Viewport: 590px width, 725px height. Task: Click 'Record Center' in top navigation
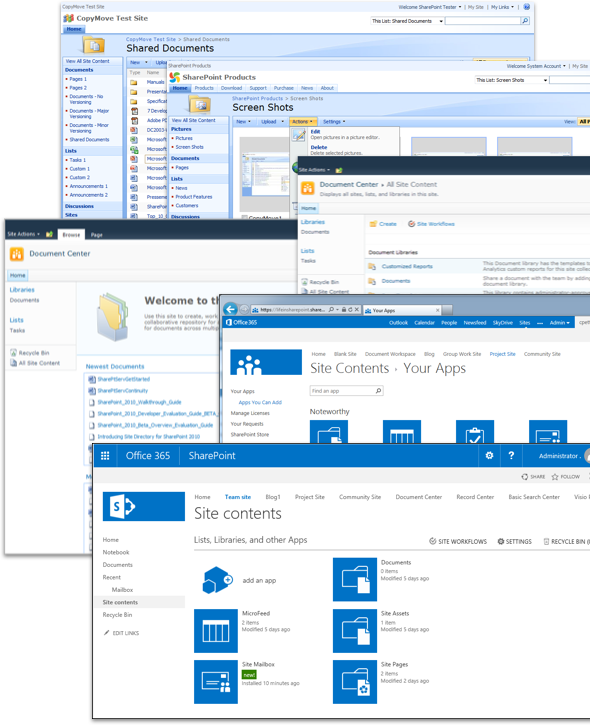(475, 497)
